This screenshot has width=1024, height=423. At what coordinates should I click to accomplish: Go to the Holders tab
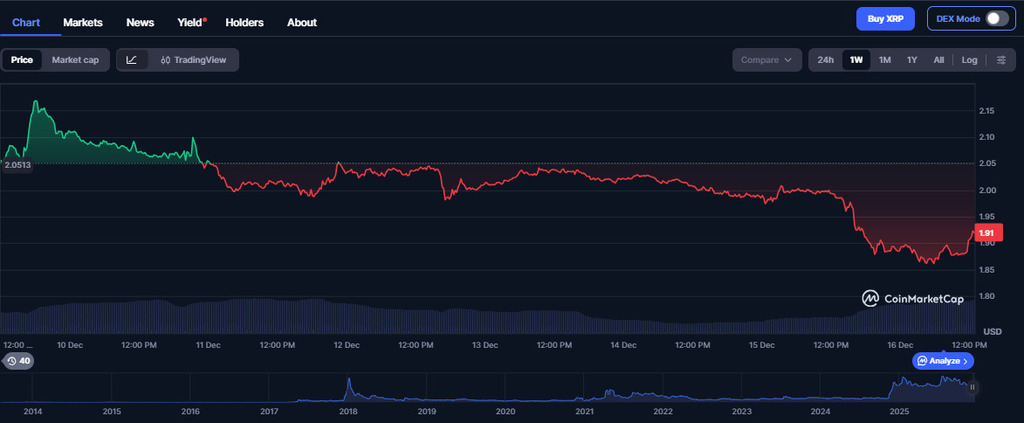click(x=245, y=22)
